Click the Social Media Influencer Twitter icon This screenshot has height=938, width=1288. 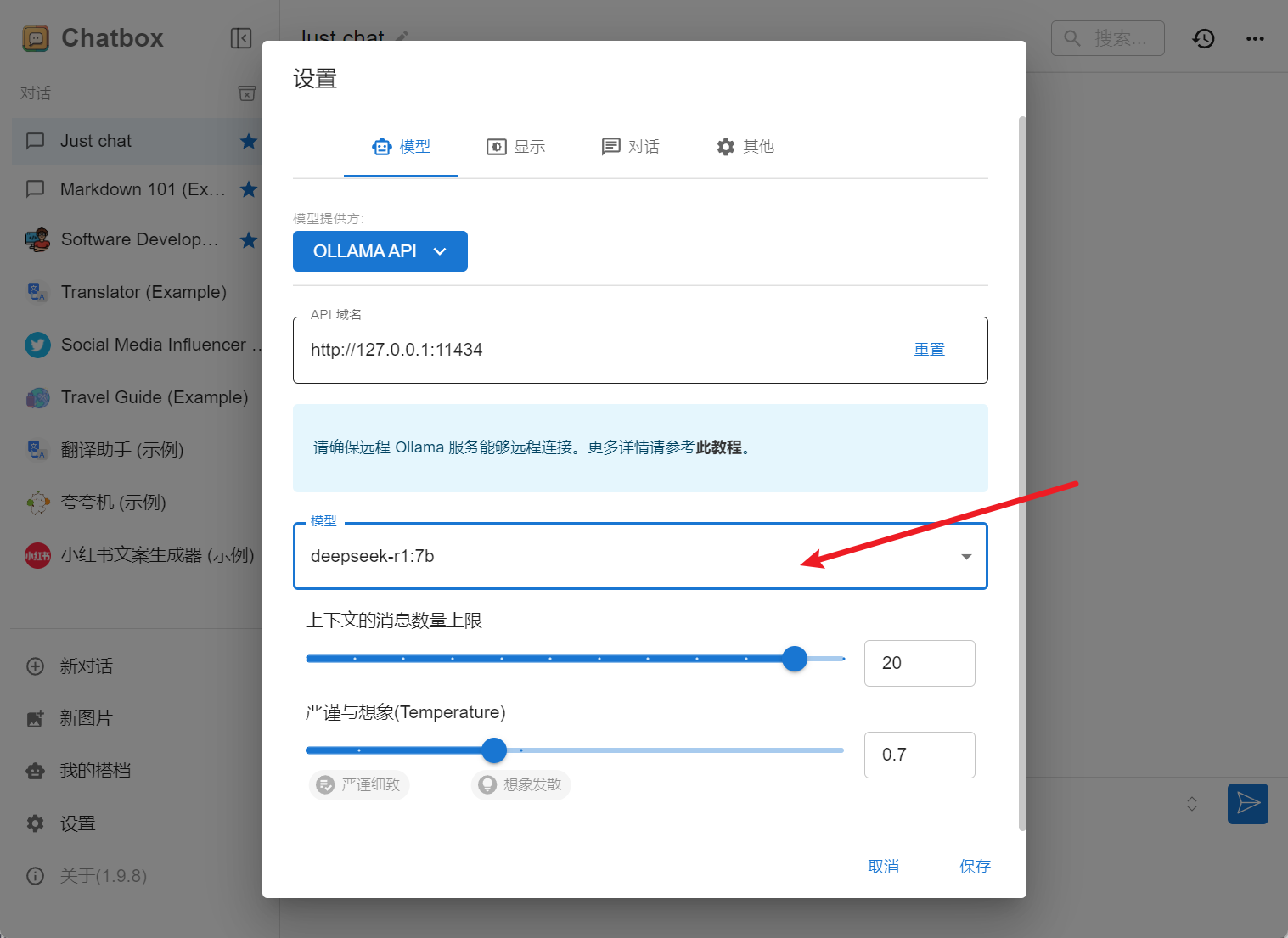click(x=37, y=345)
